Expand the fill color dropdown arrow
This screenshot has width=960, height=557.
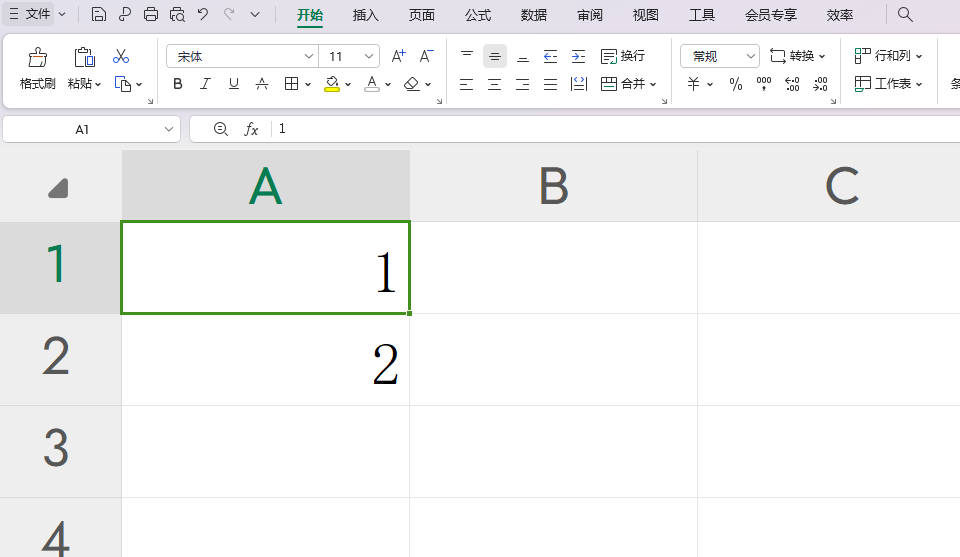[x=348, y=84]
